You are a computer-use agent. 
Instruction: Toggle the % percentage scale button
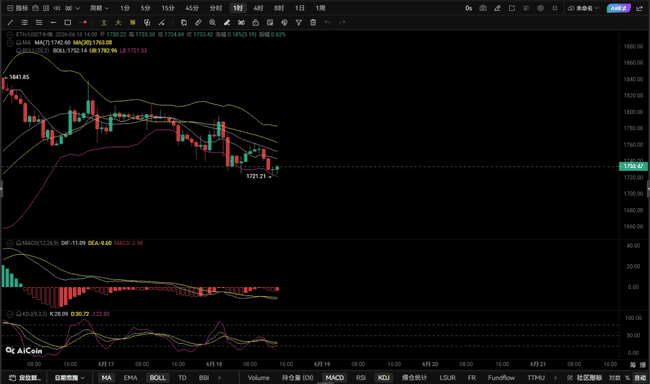point(628,377)
